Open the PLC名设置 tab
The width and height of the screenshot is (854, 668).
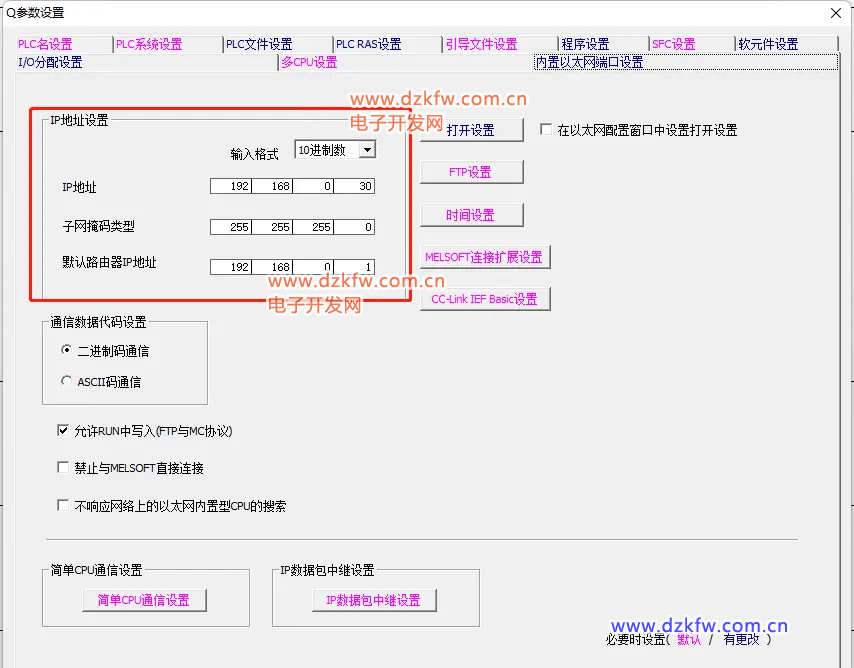[x=45, y=44]
